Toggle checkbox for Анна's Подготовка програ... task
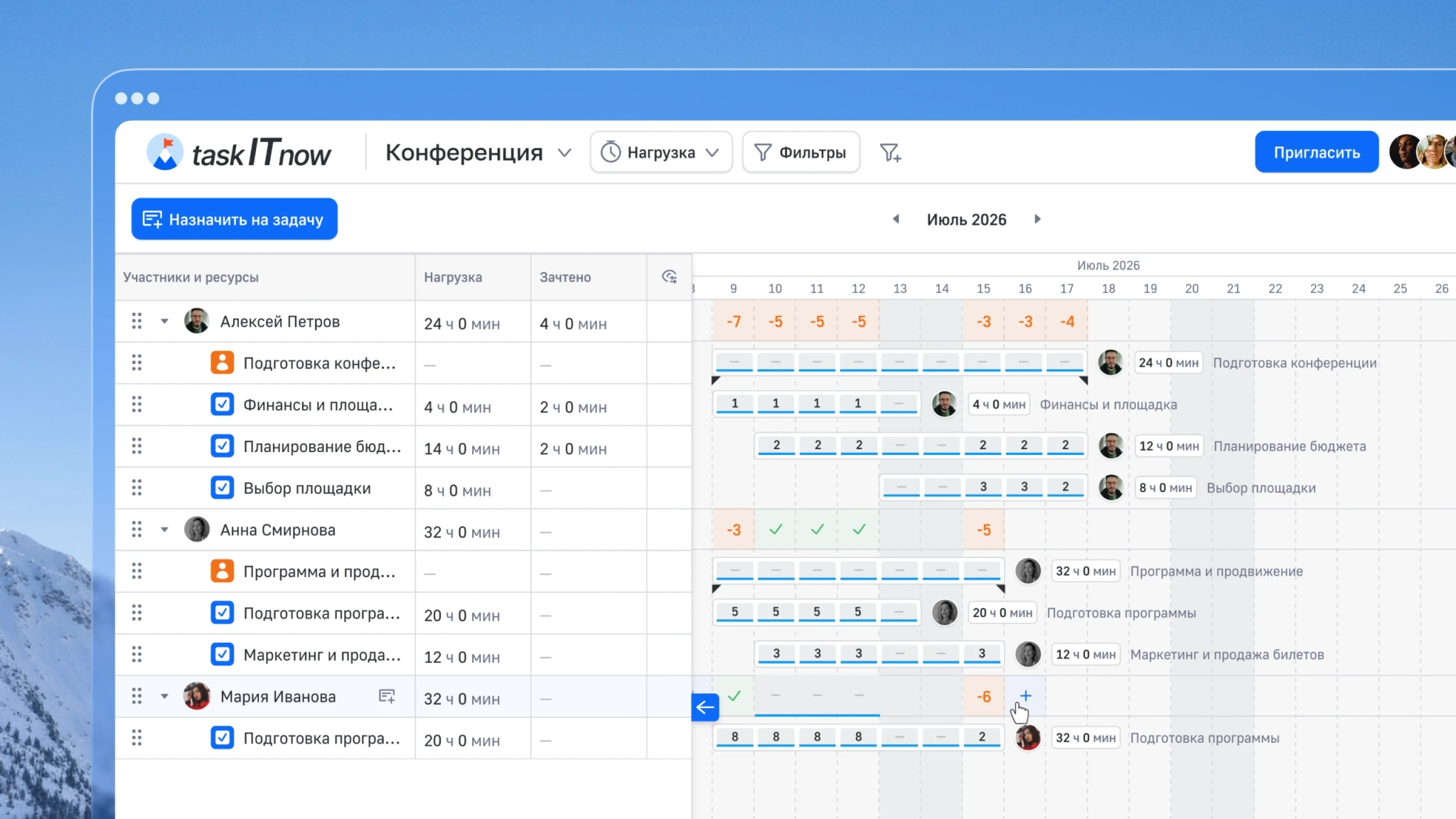 click(222, 613)
